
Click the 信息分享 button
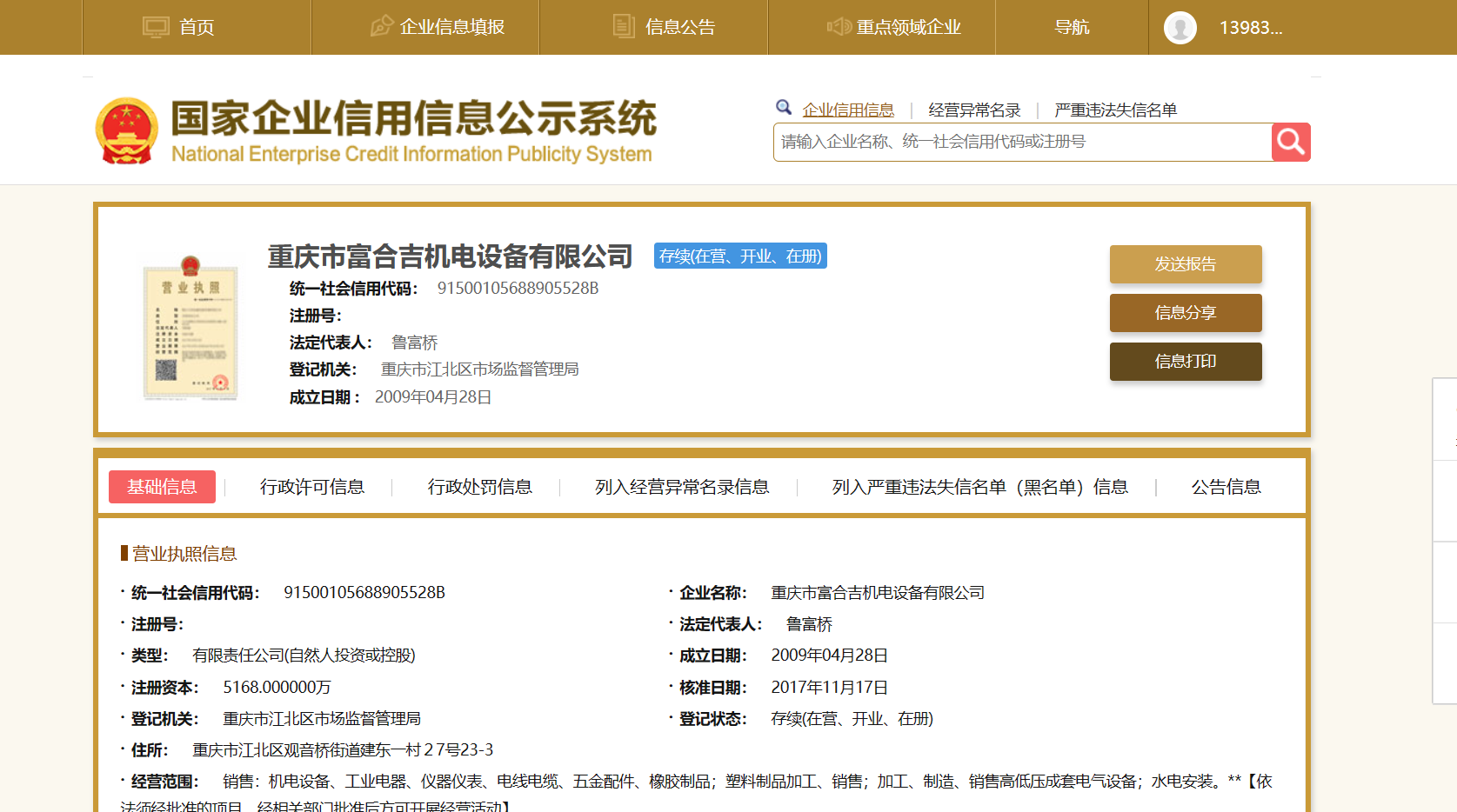pos(1186,313)
